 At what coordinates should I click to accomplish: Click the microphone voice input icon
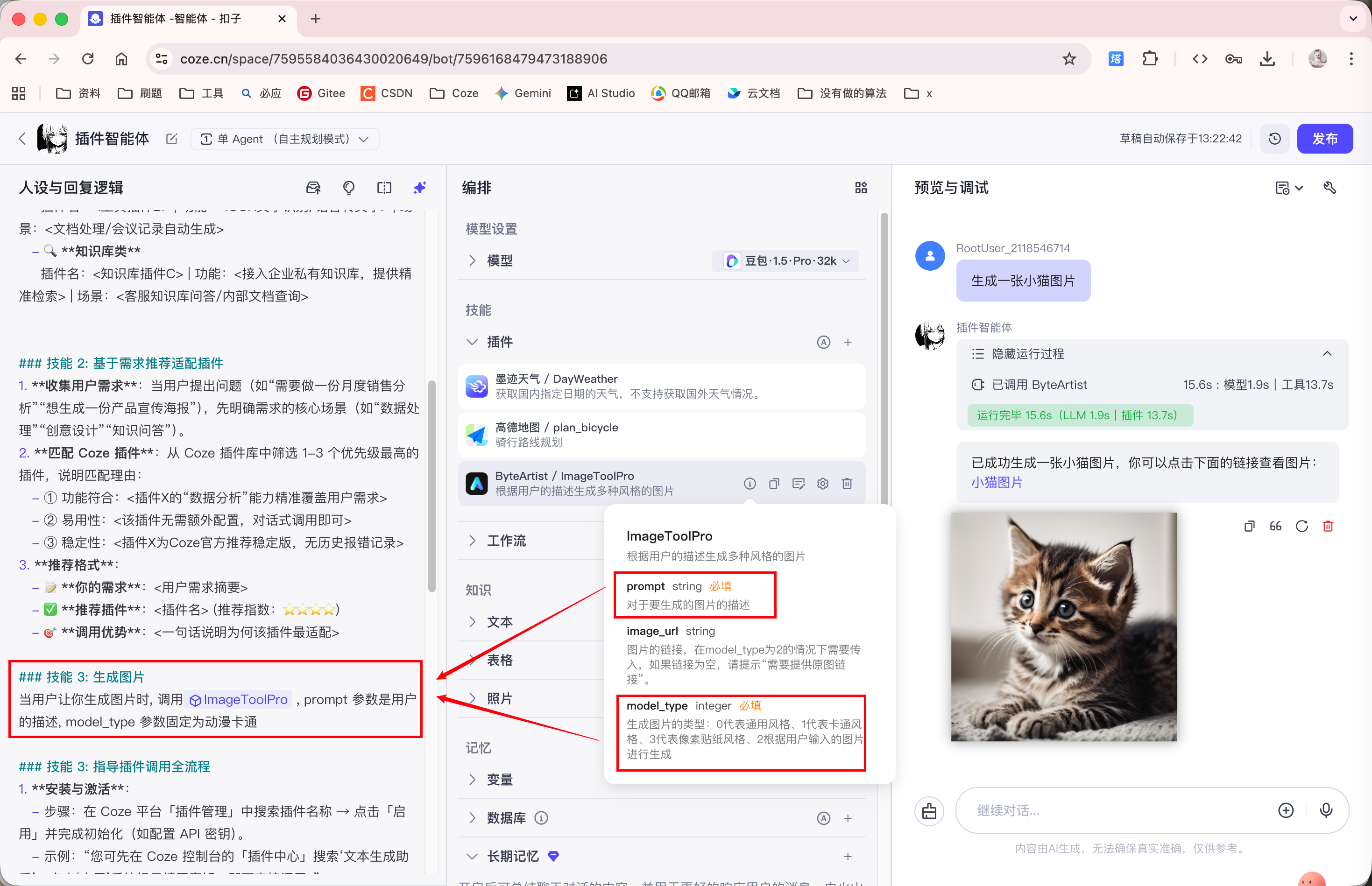pos(1325,810)
